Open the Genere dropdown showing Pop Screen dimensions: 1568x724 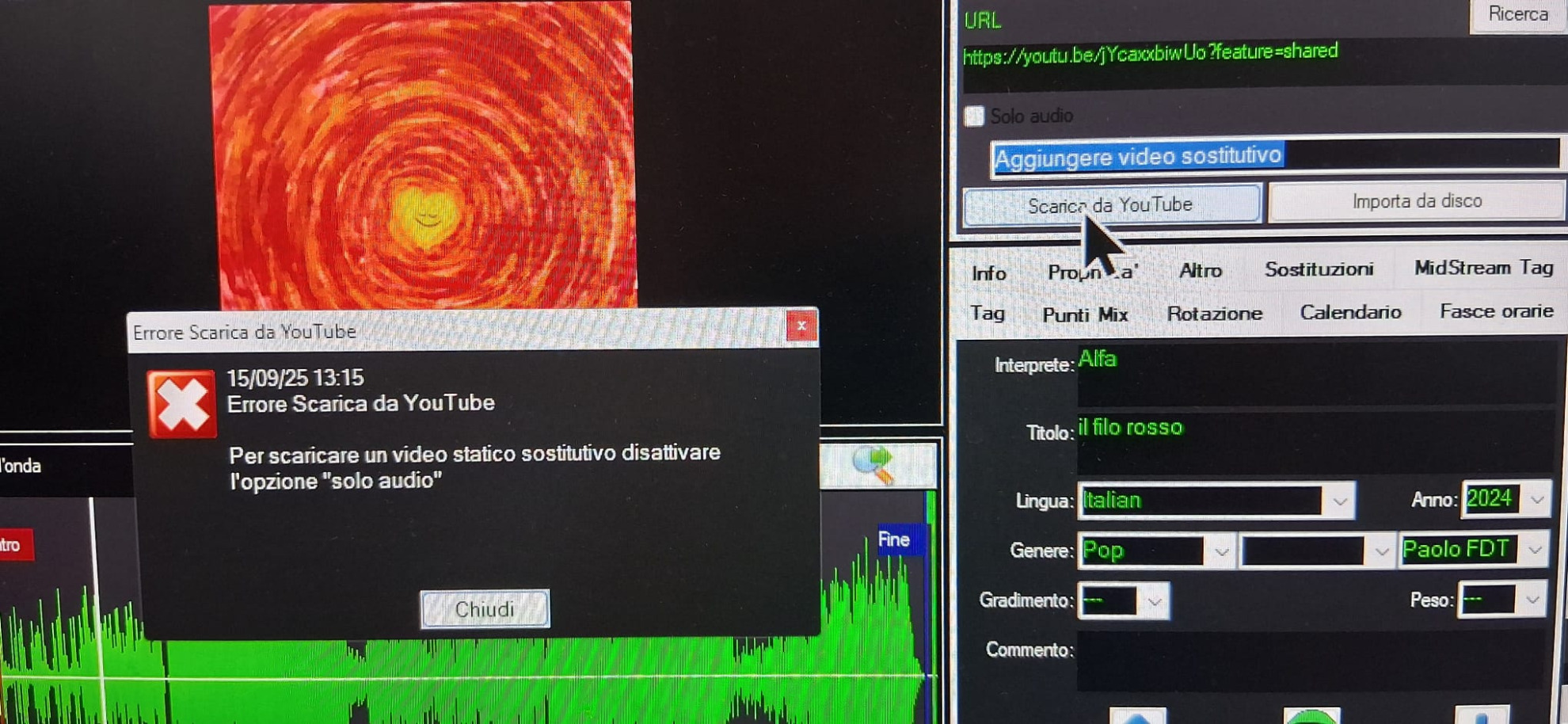point(1220,551)
